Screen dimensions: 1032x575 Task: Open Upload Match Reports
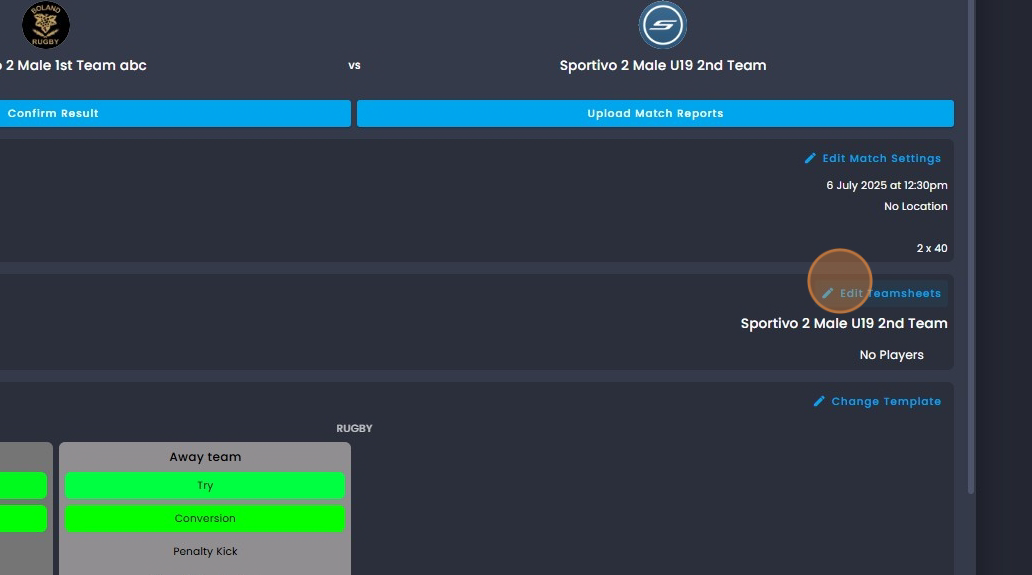(655, 113)
